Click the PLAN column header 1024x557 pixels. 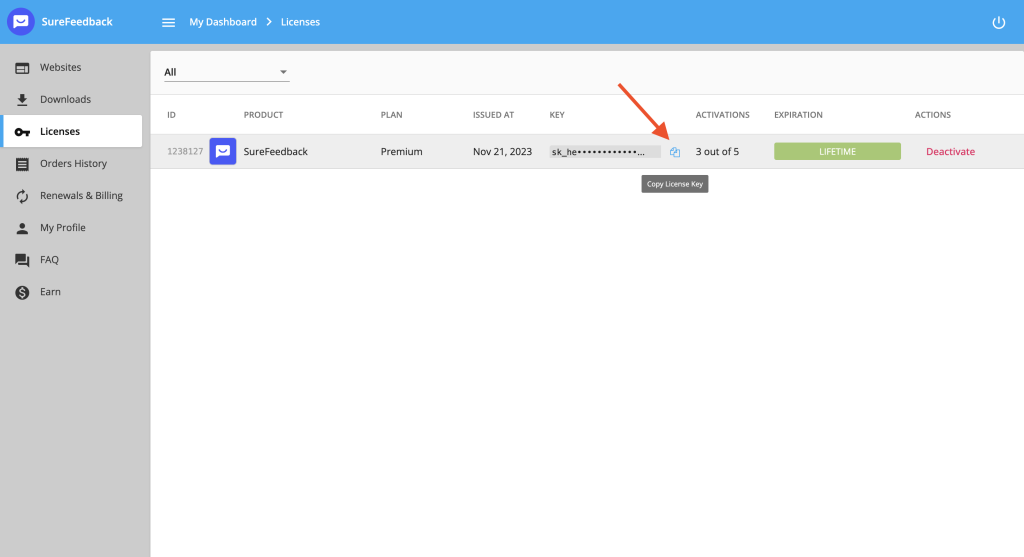(x=392, y=115)
